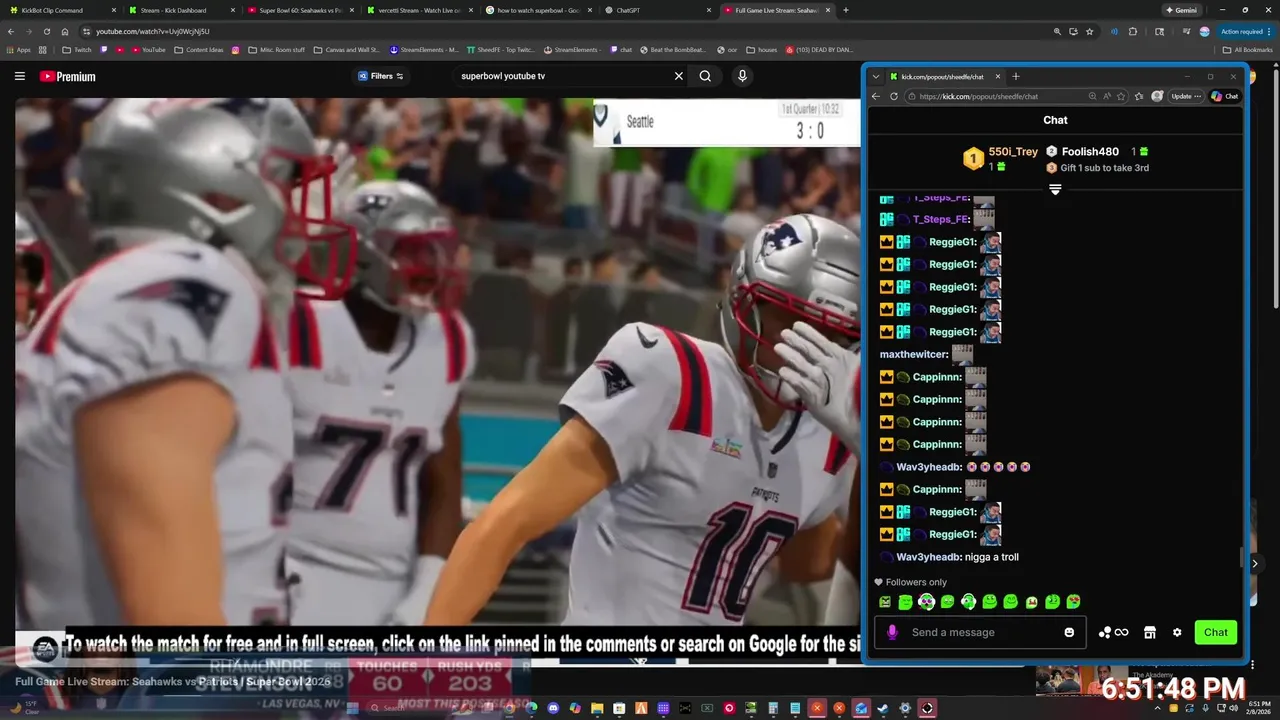
Task: Reload the YouTube page in Chrome
Action: coord(46,31)
